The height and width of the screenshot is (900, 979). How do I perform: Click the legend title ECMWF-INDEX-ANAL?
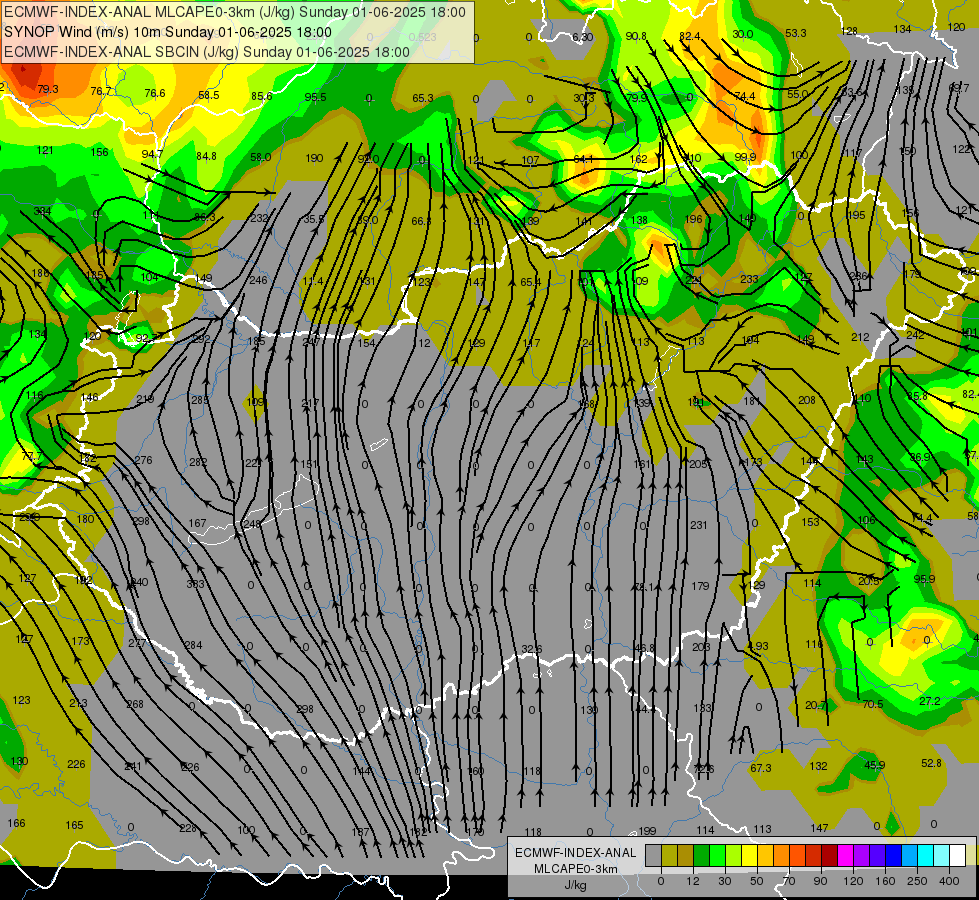click(x=576, y=853)
